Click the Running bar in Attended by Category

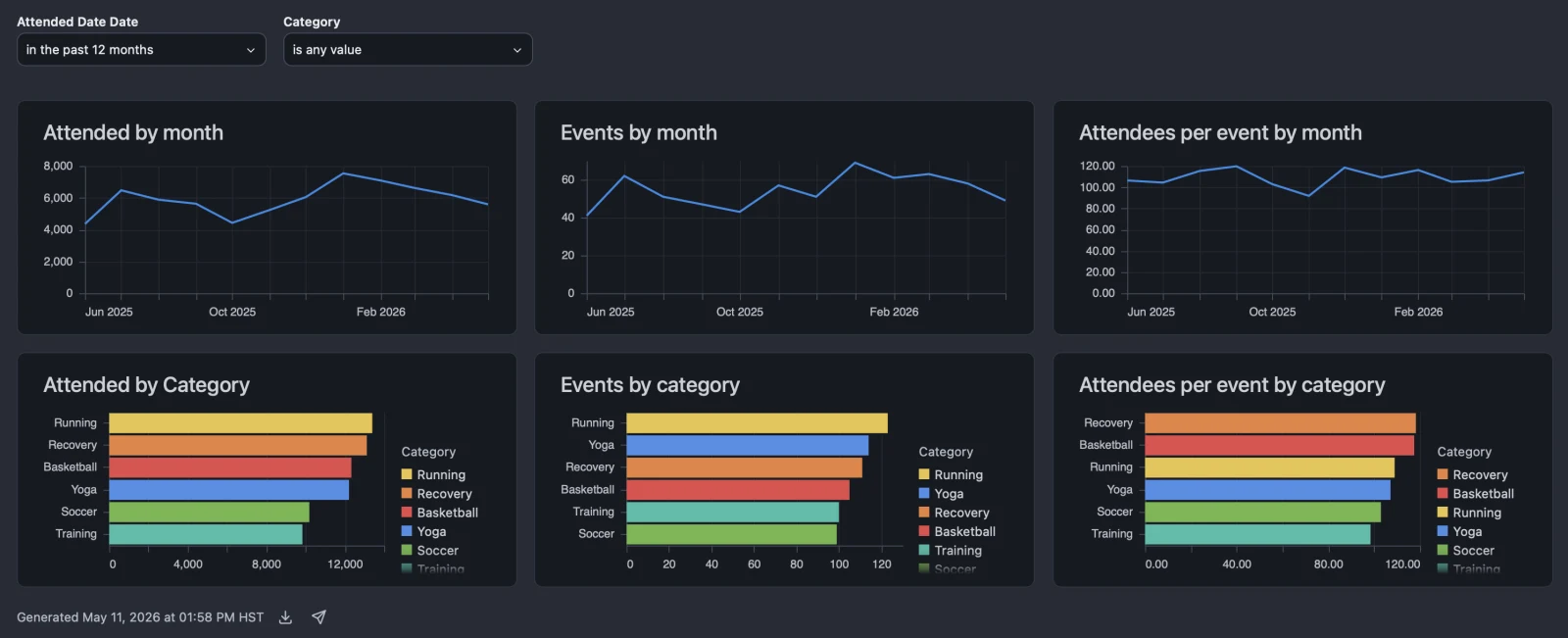240,423
